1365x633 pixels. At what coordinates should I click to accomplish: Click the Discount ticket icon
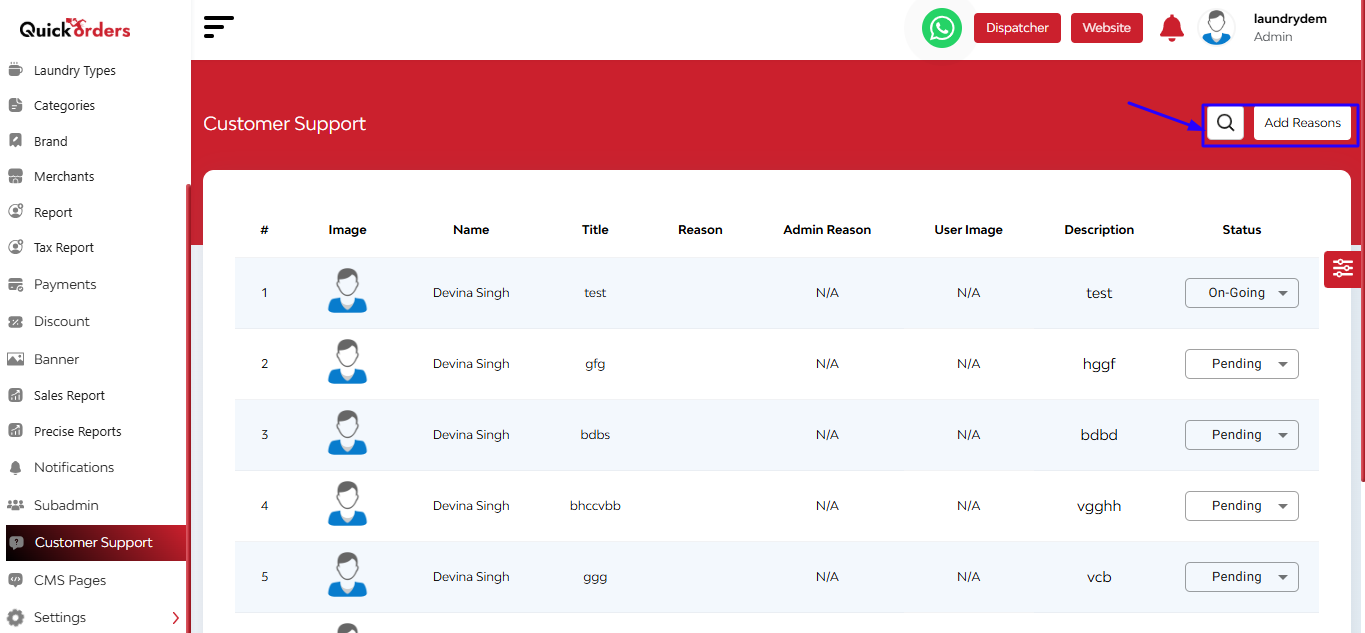coord(15,321)
